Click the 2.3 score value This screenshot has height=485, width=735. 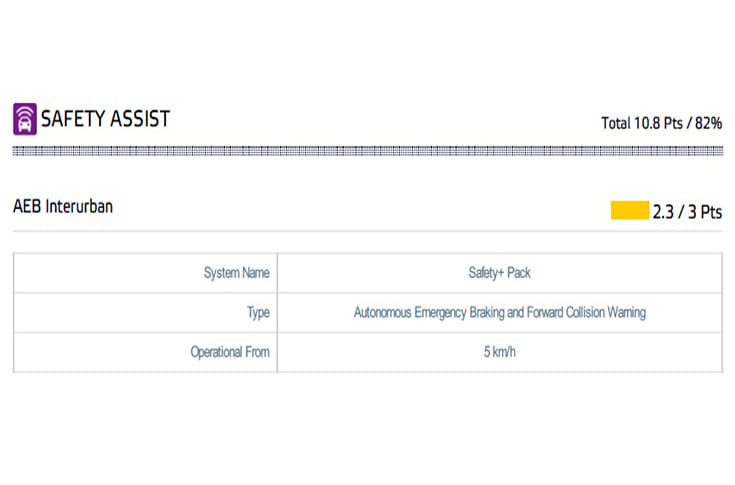click(x=664, y=212)
